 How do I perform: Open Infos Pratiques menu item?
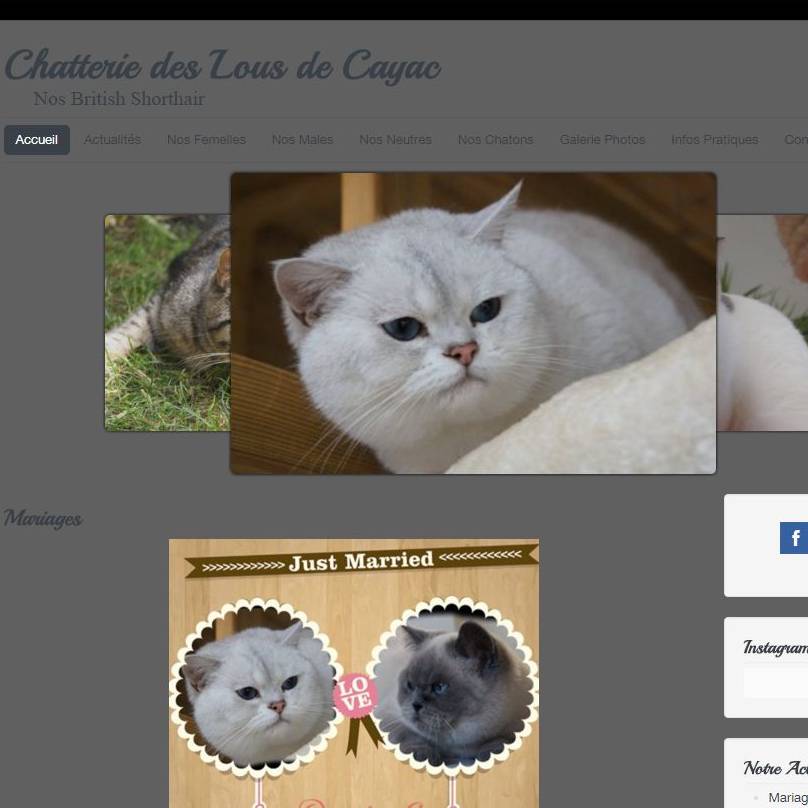714,140
